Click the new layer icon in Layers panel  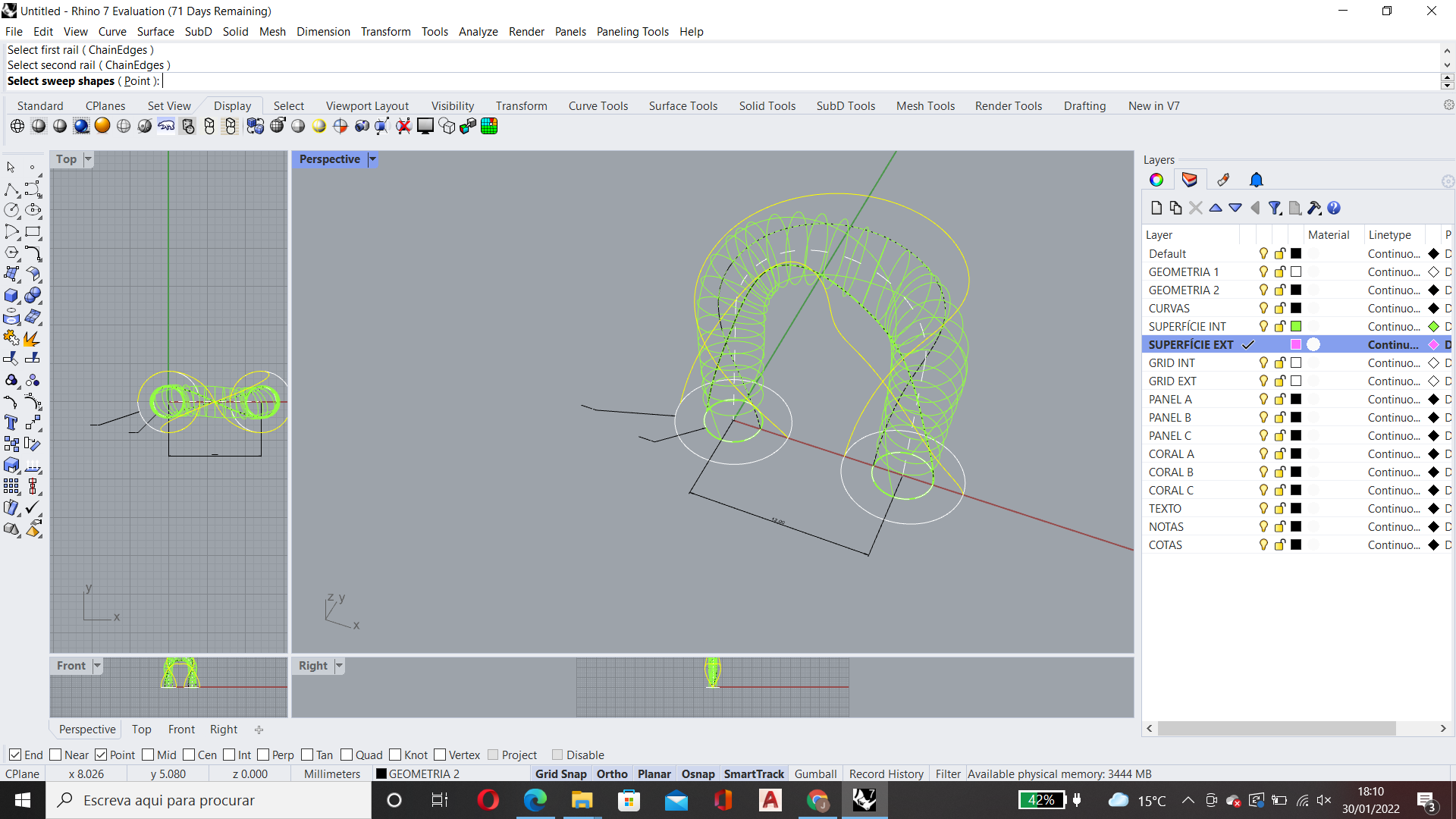tap(1156, 208)
